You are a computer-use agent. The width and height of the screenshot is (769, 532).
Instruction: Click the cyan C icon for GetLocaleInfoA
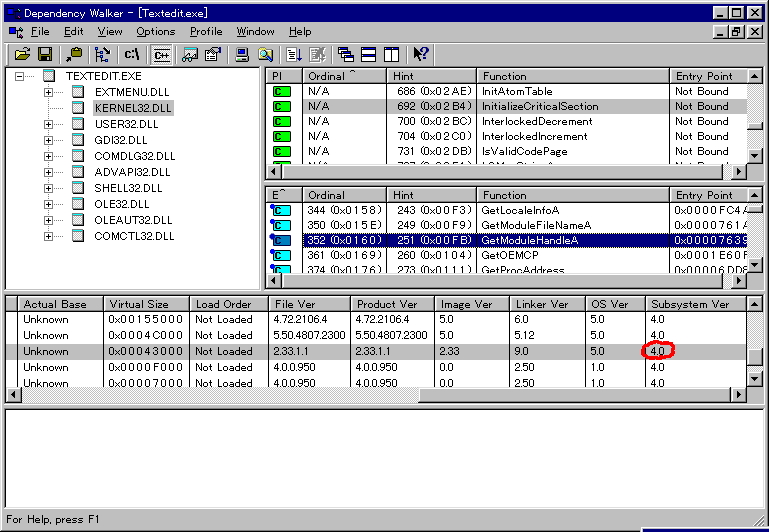pos(281,210)
